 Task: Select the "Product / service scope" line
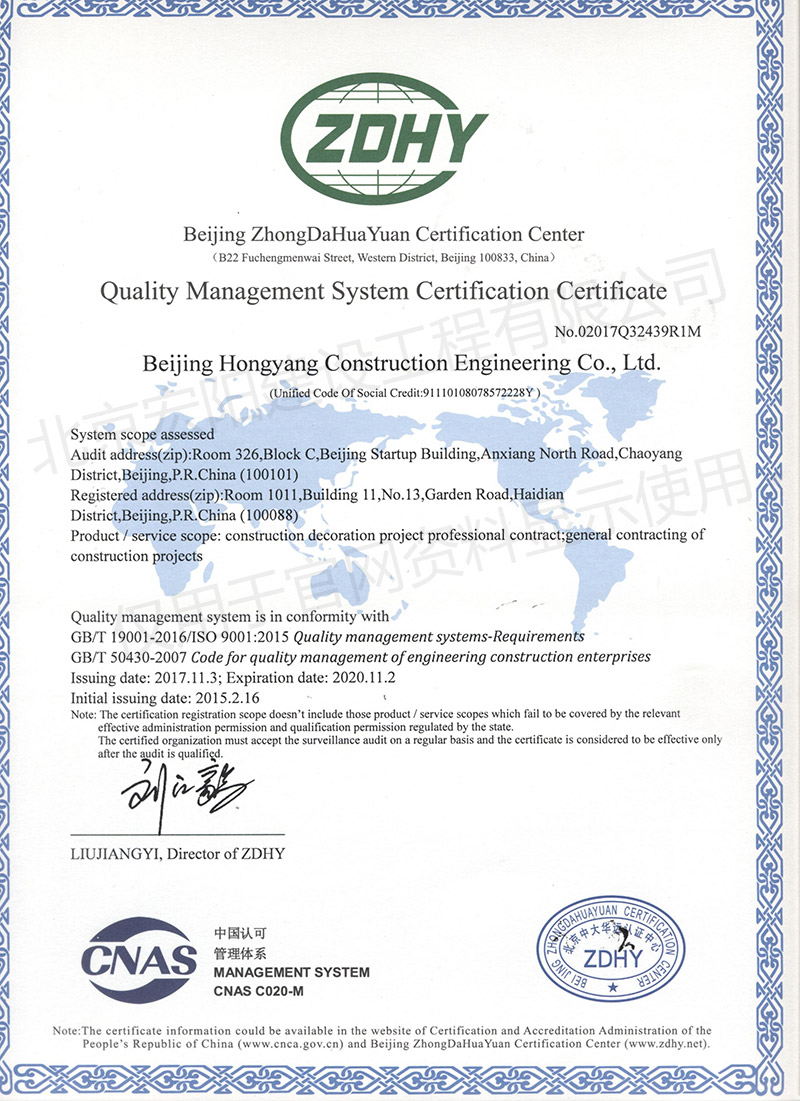(x=387, y=536)
